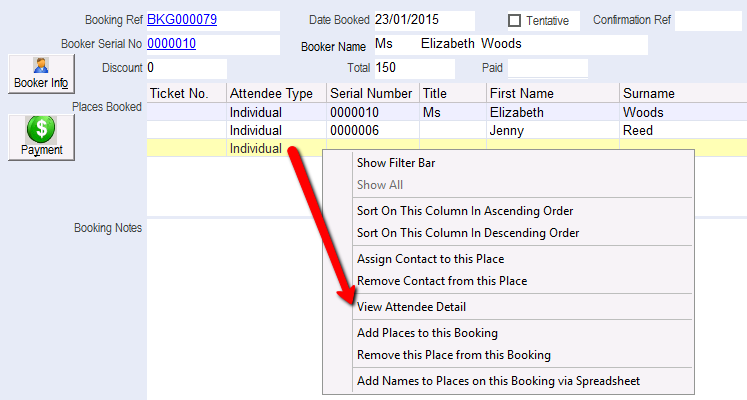Sort On This Column In Descending Order
747x400 pixels.
click(468, 233)
